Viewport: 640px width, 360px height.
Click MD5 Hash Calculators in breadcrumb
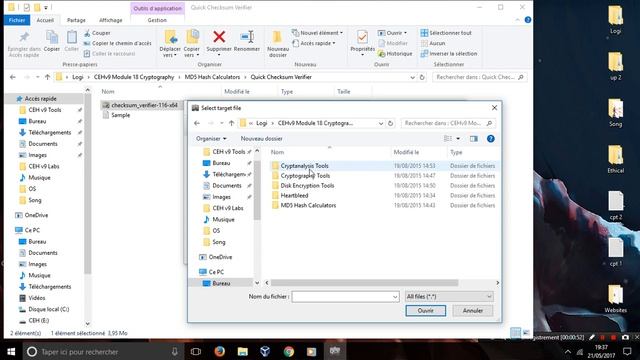[212, 77]
